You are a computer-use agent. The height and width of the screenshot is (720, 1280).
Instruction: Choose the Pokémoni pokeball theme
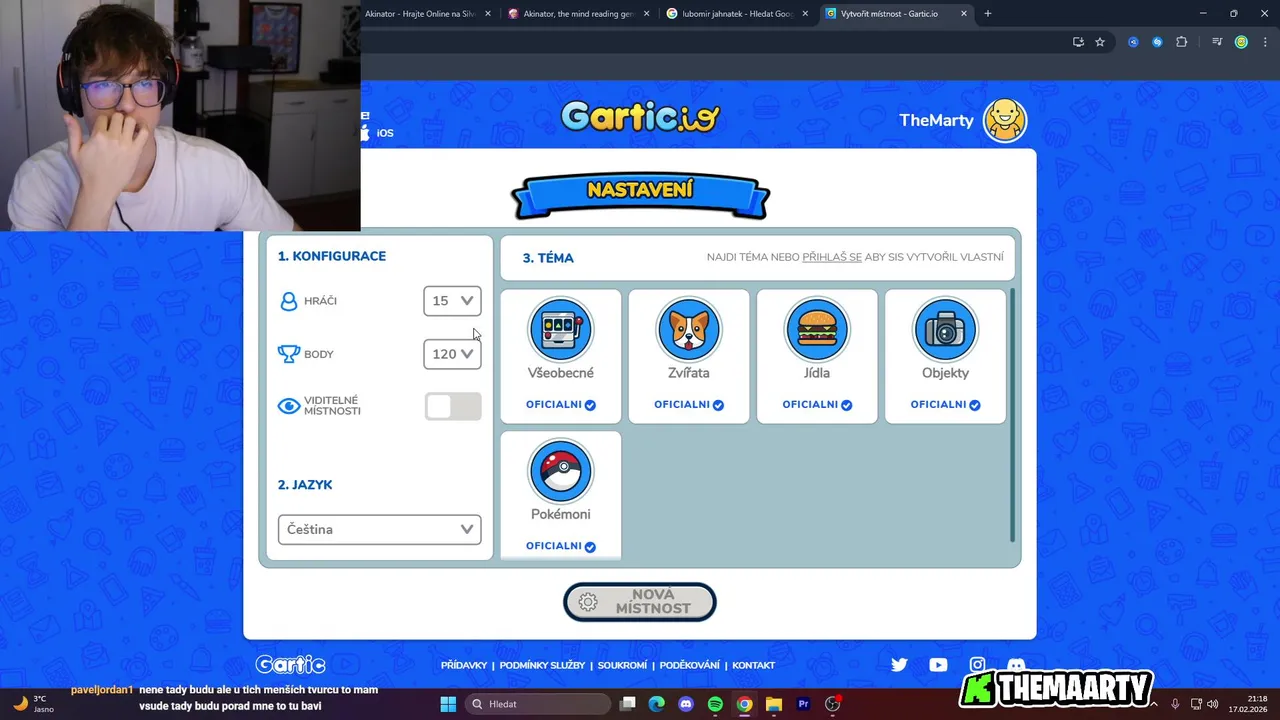560,471
